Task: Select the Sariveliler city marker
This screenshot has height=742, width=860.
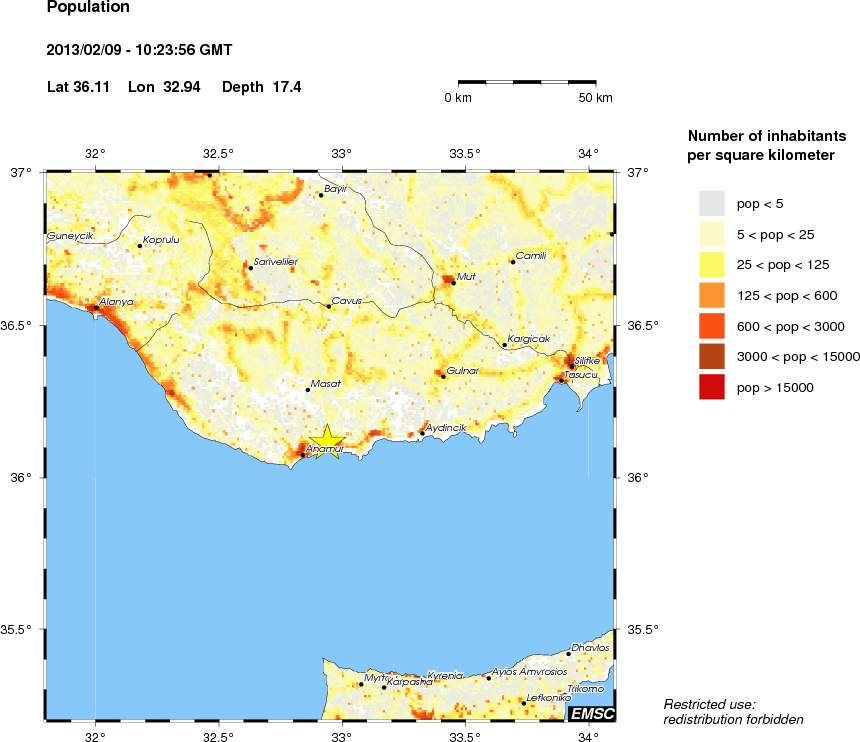Action: coord(250,268)
